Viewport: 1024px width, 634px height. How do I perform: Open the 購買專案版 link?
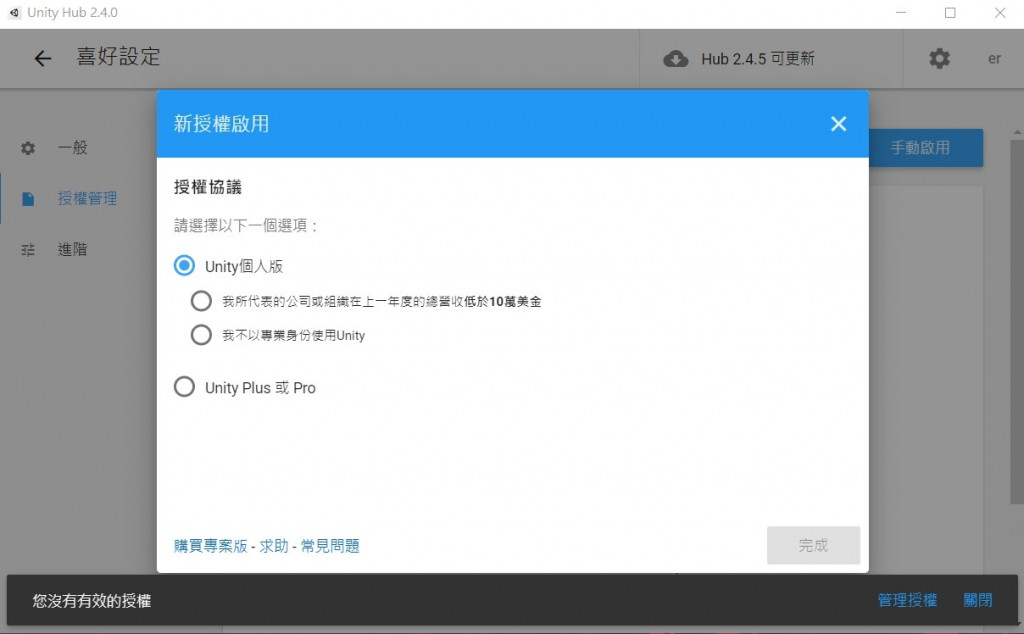tap(210, 546)
